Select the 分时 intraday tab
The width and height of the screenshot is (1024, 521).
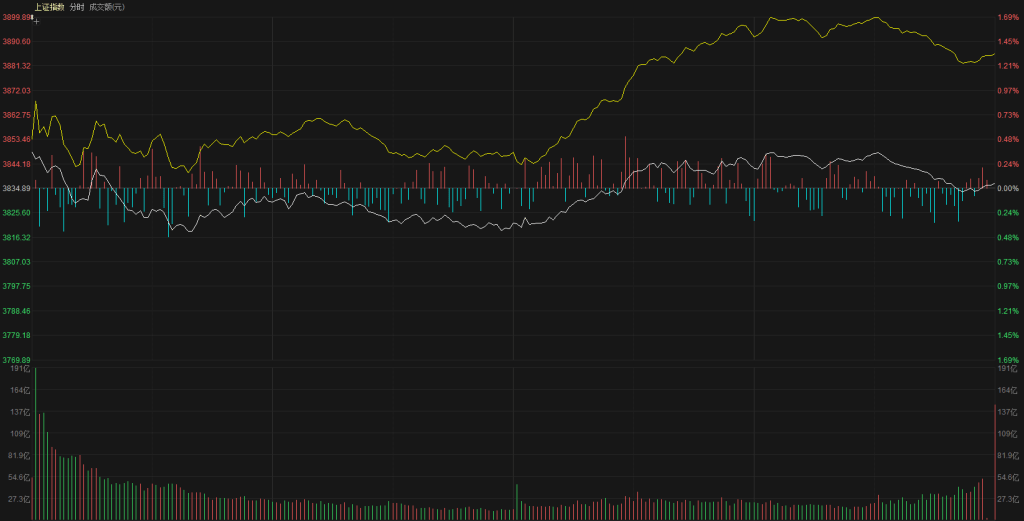point(77,7)
